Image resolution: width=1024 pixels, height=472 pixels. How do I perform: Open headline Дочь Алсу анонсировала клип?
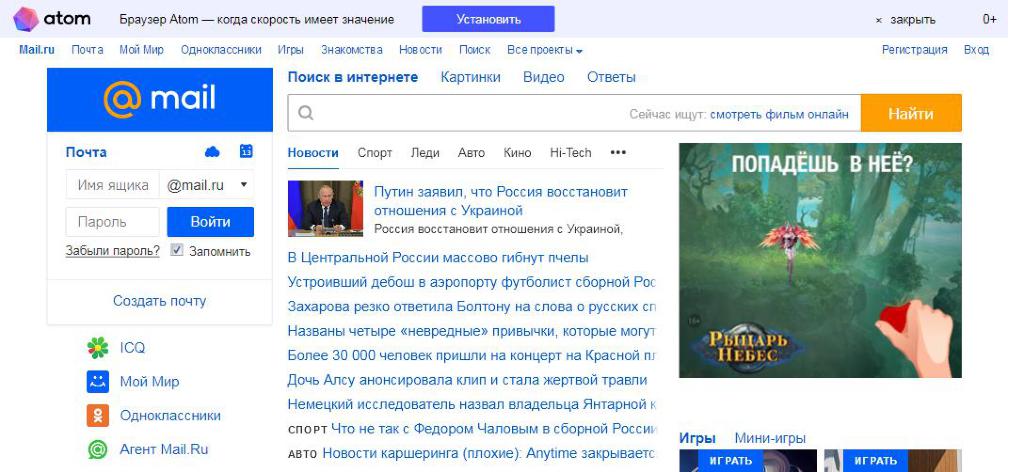[x=468, y=380]
